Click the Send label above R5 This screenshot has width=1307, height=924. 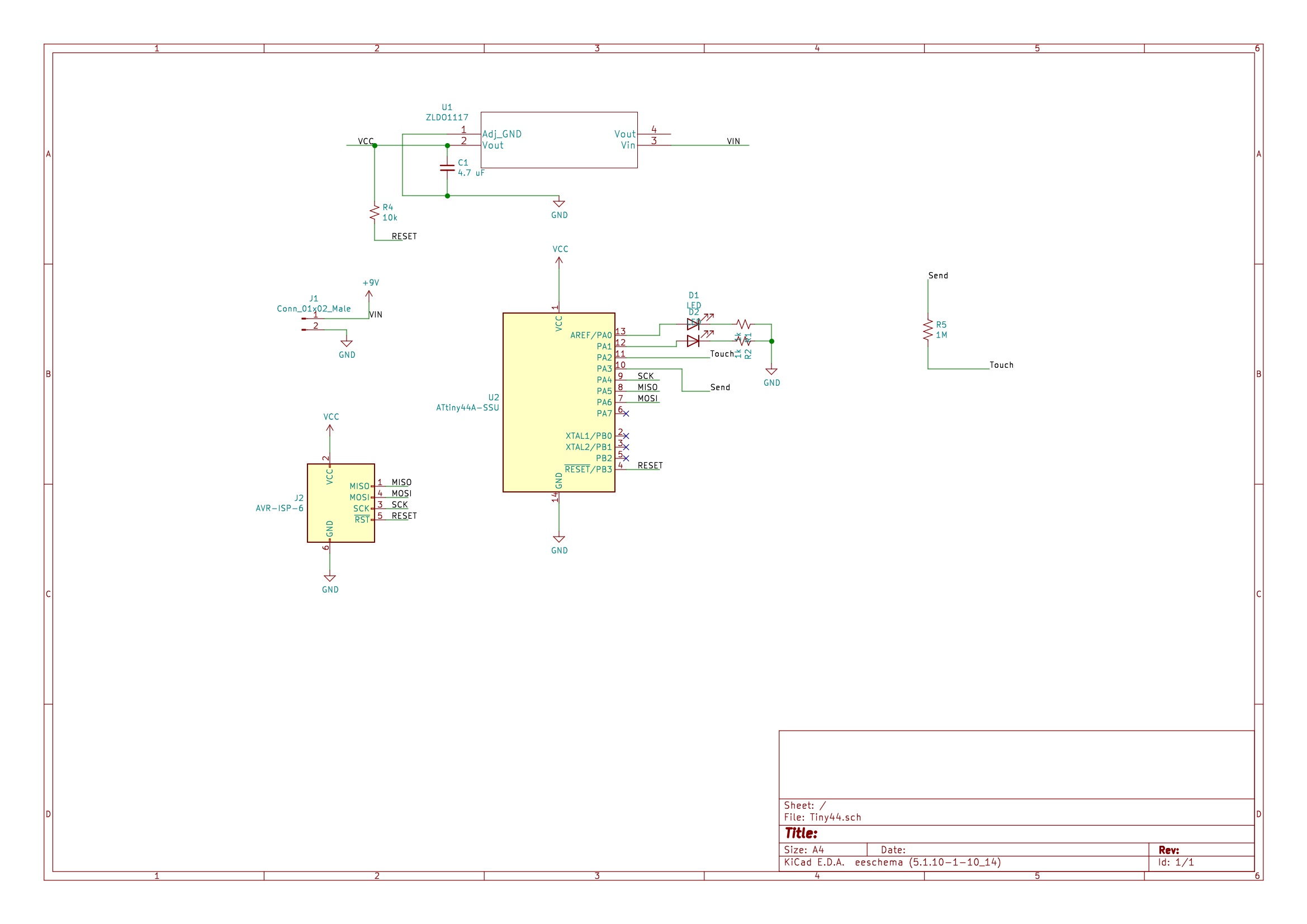938,276
